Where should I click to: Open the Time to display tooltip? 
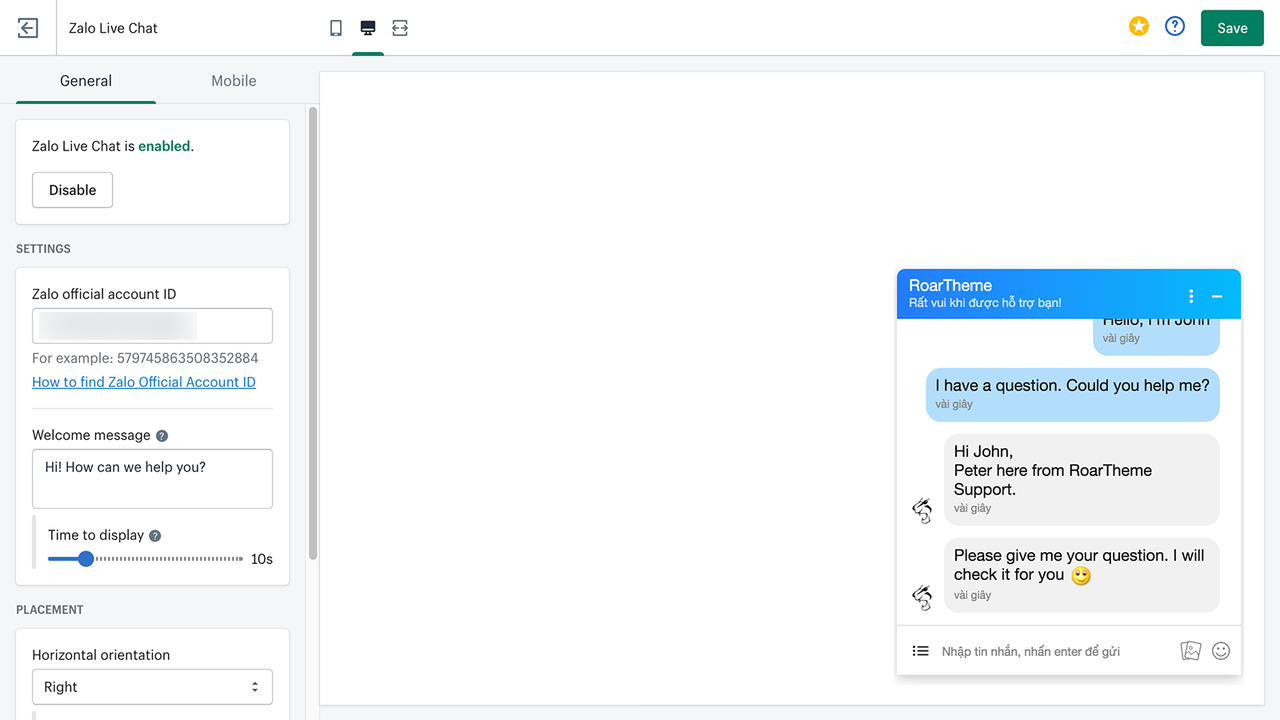(153, 535)
